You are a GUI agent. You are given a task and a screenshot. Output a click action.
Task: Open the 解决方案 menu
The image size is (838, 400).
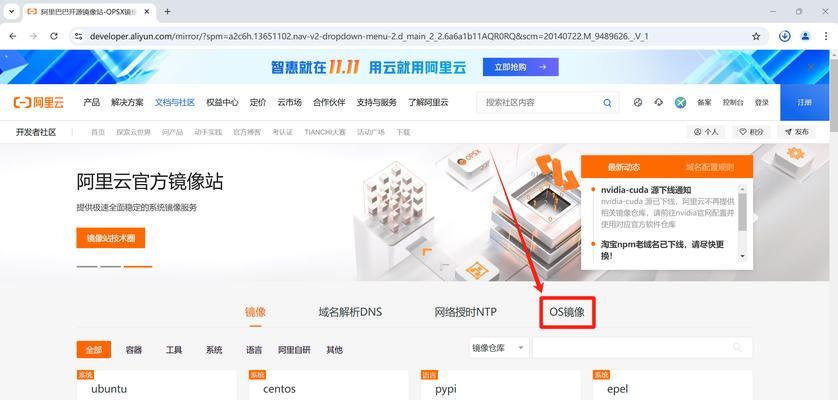coord(127,102)
